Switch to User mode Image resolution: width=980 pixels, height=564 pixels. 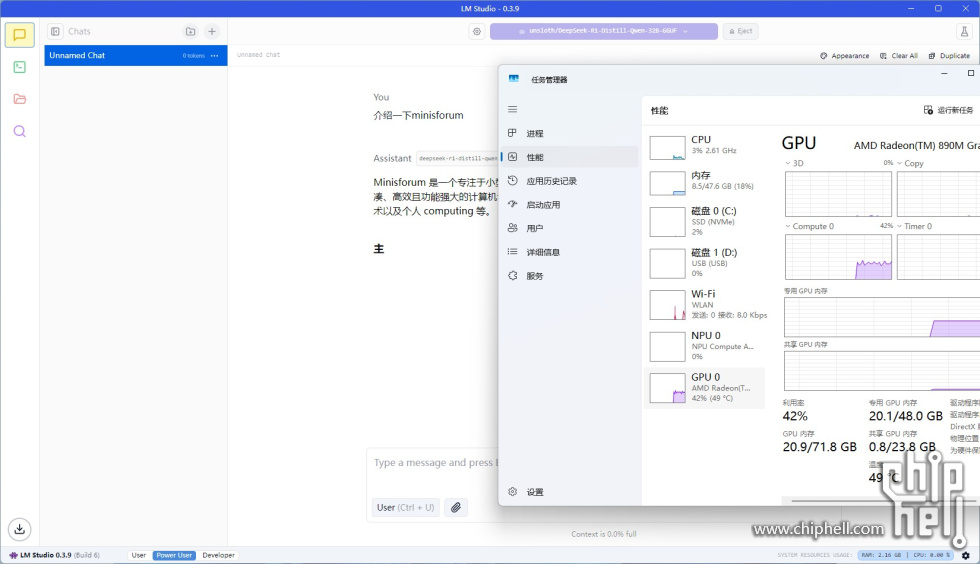(x=139, y=555)
